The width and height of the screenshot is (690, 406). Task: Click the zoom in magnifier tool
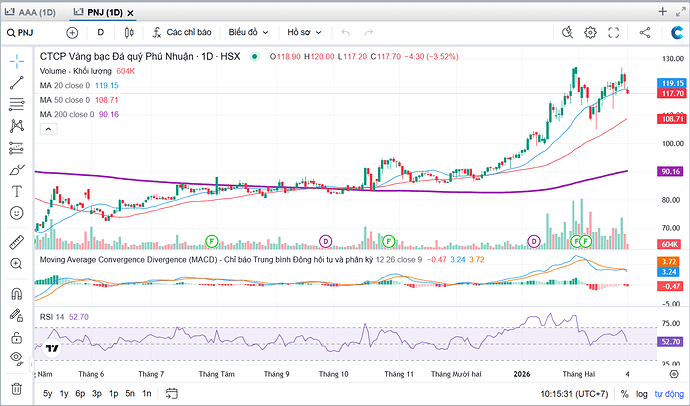(16, 263)
